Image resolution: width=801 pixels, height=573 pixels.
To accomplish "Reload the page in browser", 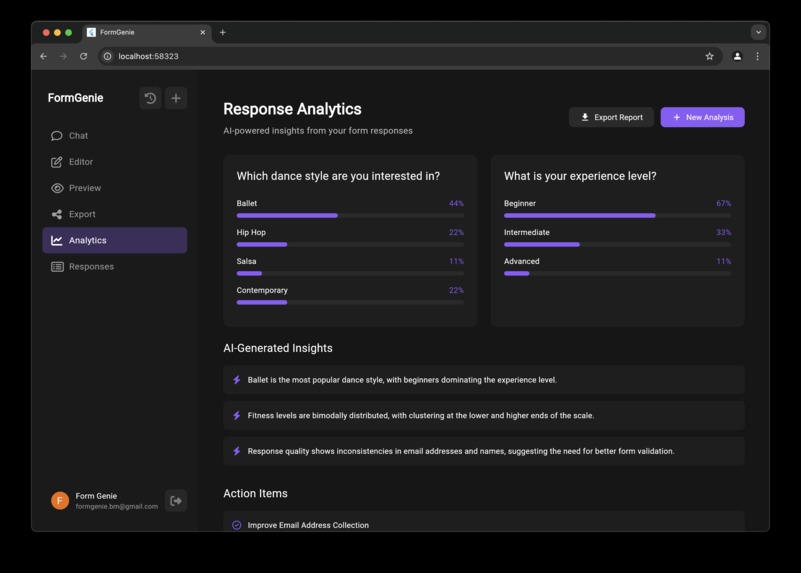I will pyautogui.click(x=83, y=56).
